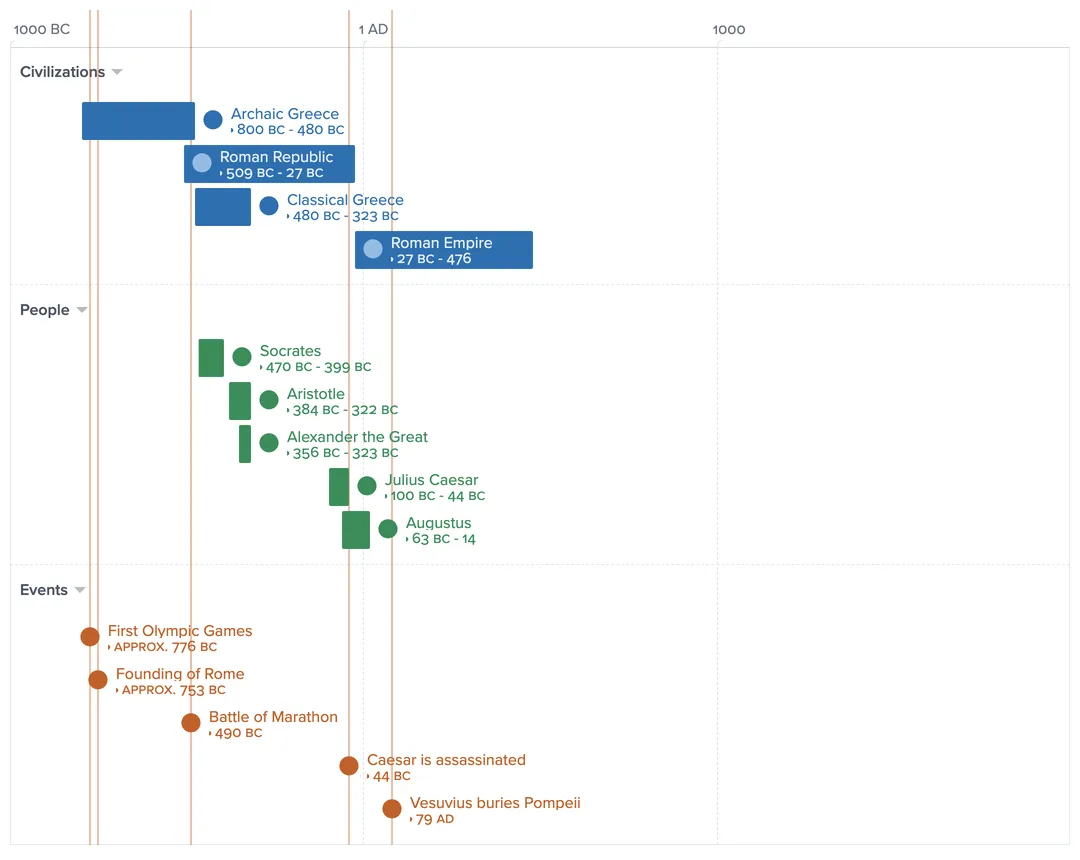Click the Caesar is assassinated orange dot
1080x860 pixels.
[x=349, y=766]
